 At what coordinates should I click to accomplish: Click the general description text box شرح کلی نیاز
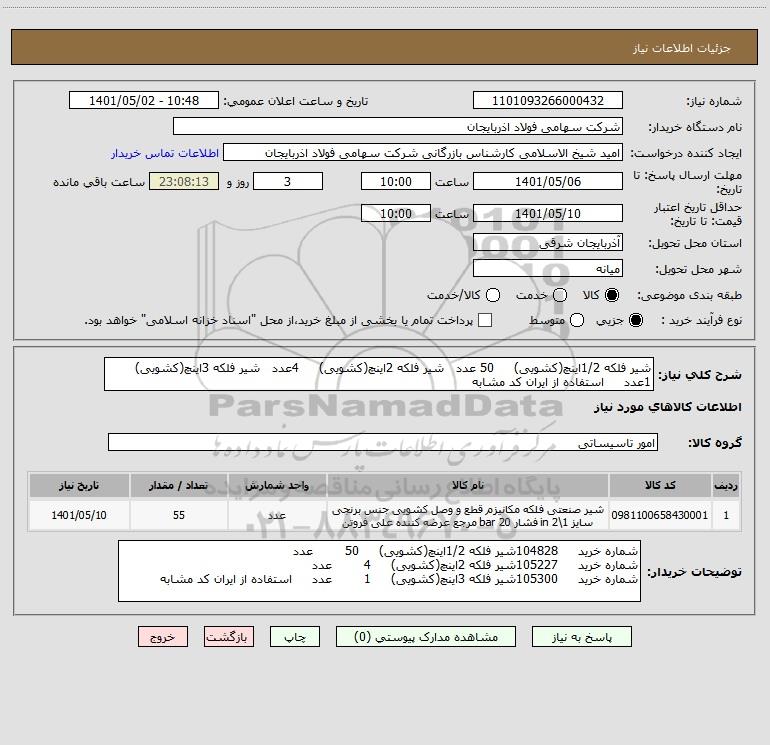379,374
